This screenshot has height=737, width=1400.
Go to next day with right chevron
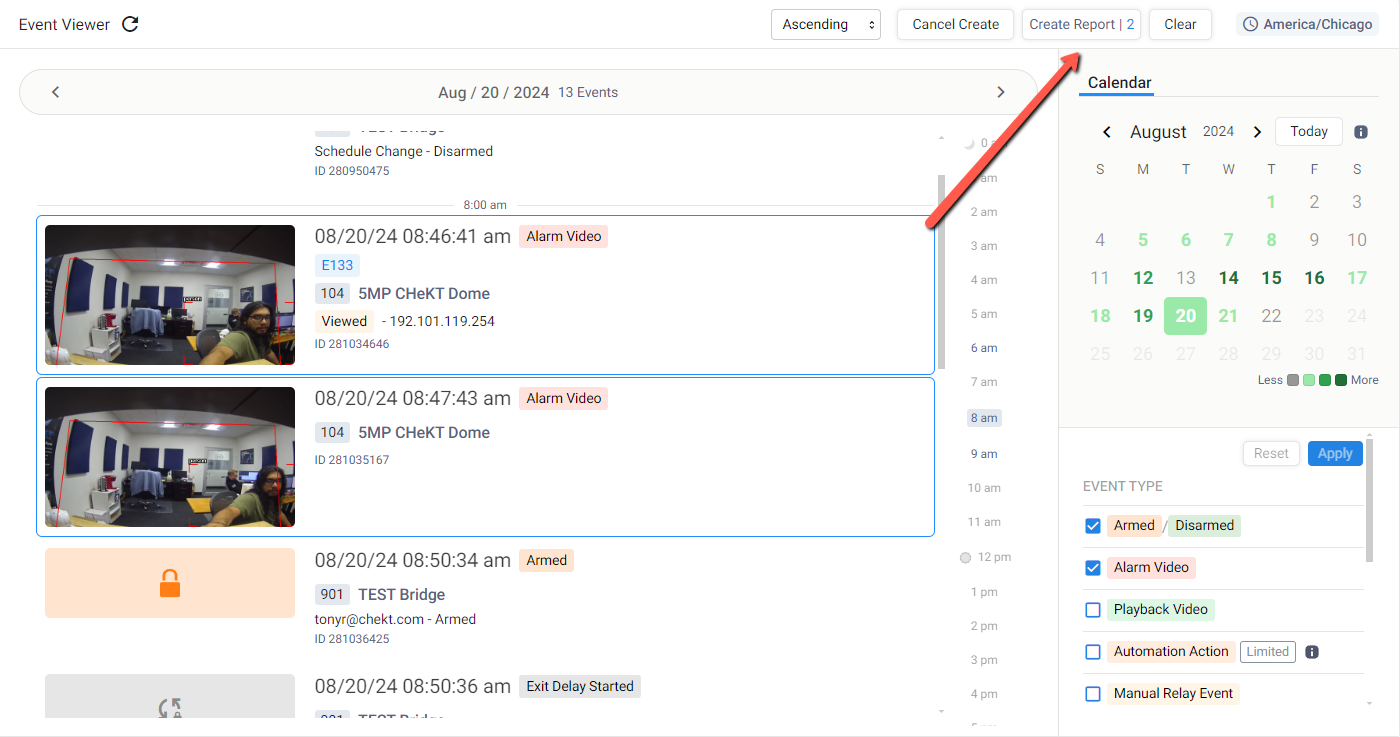click(x=1000, y=92)
